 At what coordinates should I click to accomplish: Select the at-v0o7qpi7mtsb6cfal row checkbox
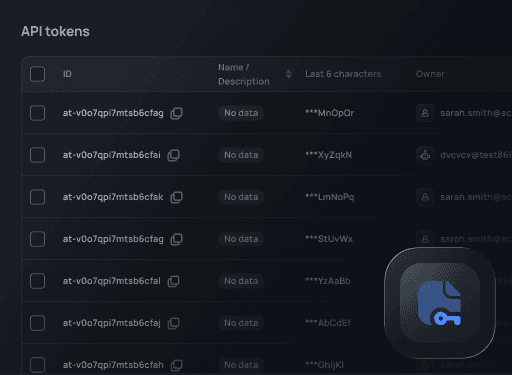37,281
